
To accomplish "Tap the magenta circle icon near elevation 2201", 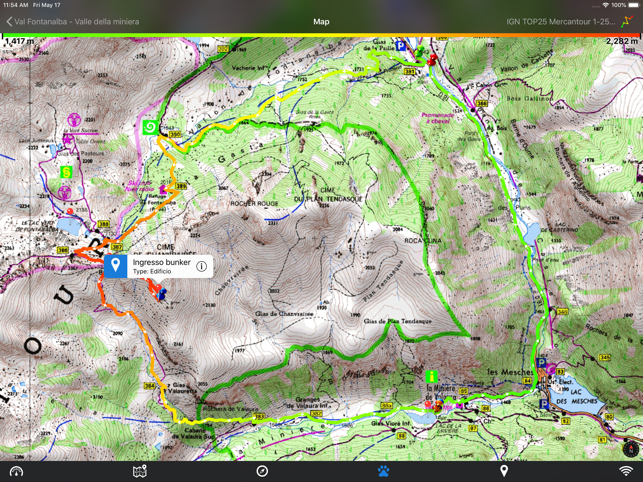I will [x=74, y=120].
